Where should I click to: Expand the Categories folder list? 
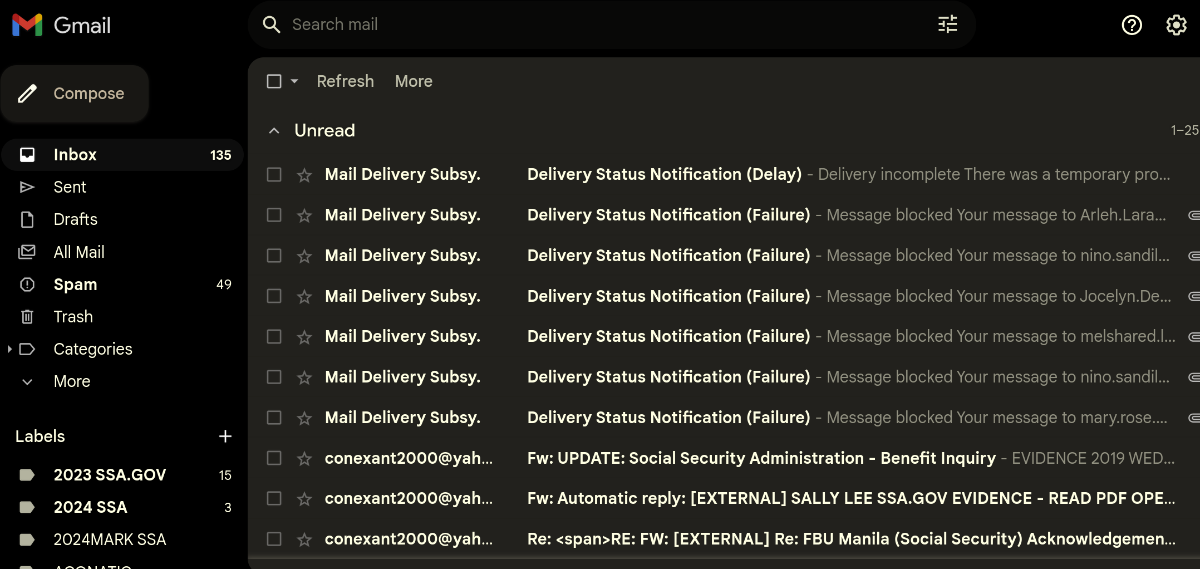click(10, 349)
